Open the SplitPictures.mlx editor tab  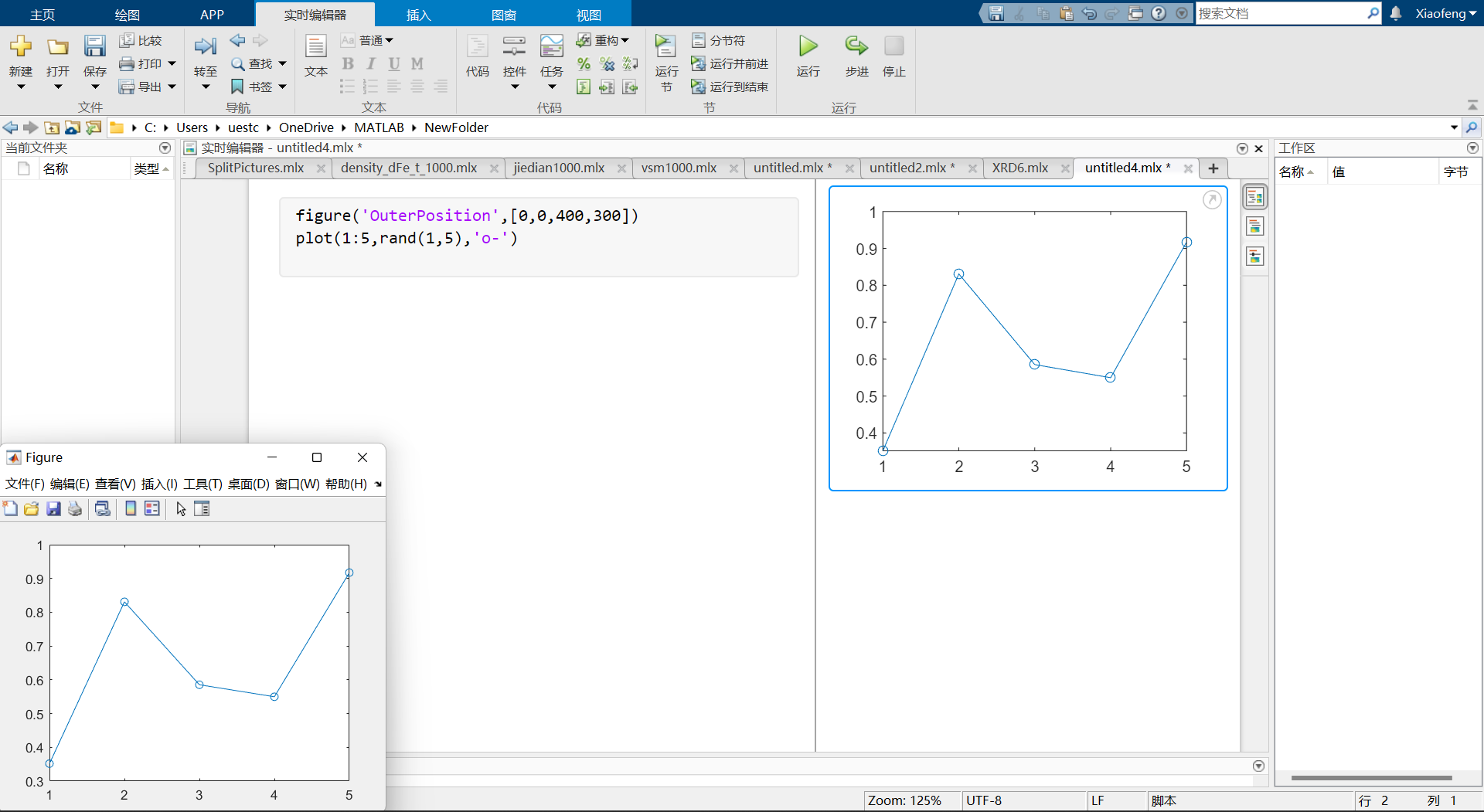point(256,168)
